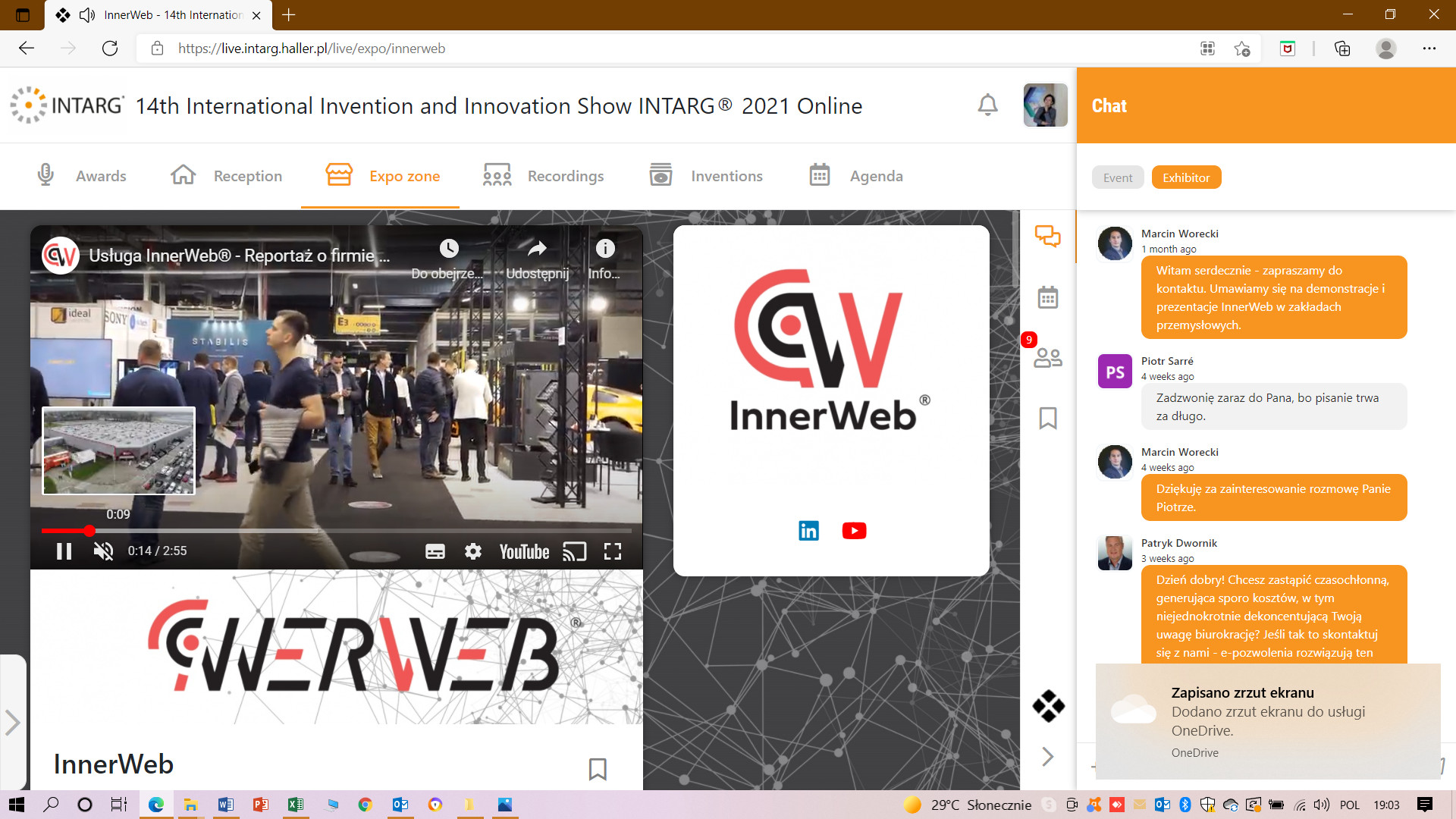1456x819 pixels.
Task: Switch chat to Event
Action: 1118,177
